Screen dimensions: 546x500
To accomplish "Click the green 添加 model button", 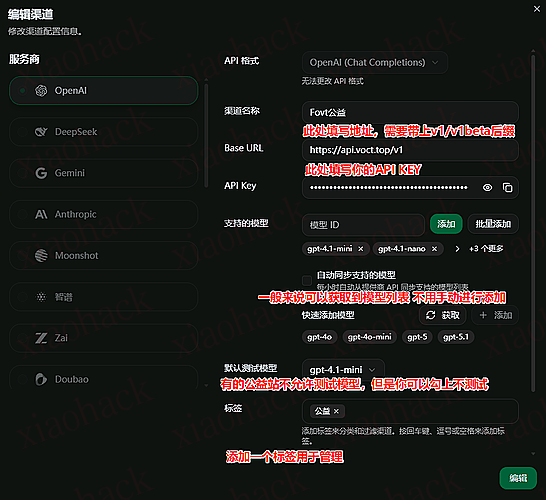I will [x=446, y=224].
